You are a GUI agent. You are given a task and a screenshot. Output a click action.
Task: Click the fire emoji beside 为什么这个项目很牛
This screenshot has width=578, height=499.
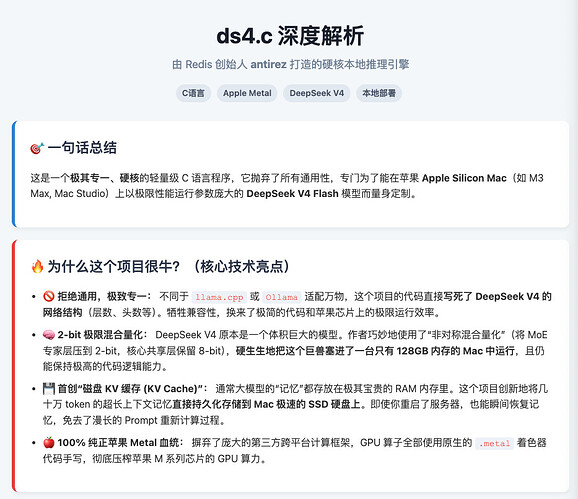coord(37,266)
